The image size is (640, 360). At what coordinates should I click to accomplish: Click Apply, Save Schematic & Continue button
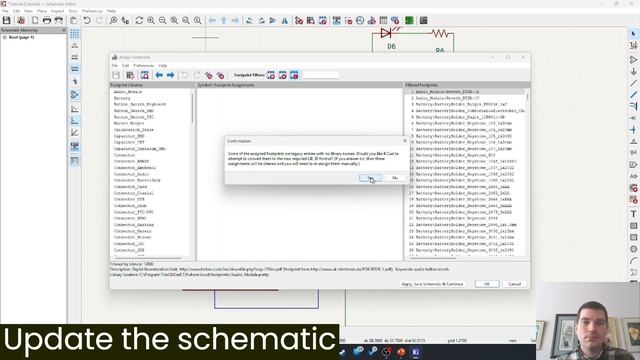(432, 284)
